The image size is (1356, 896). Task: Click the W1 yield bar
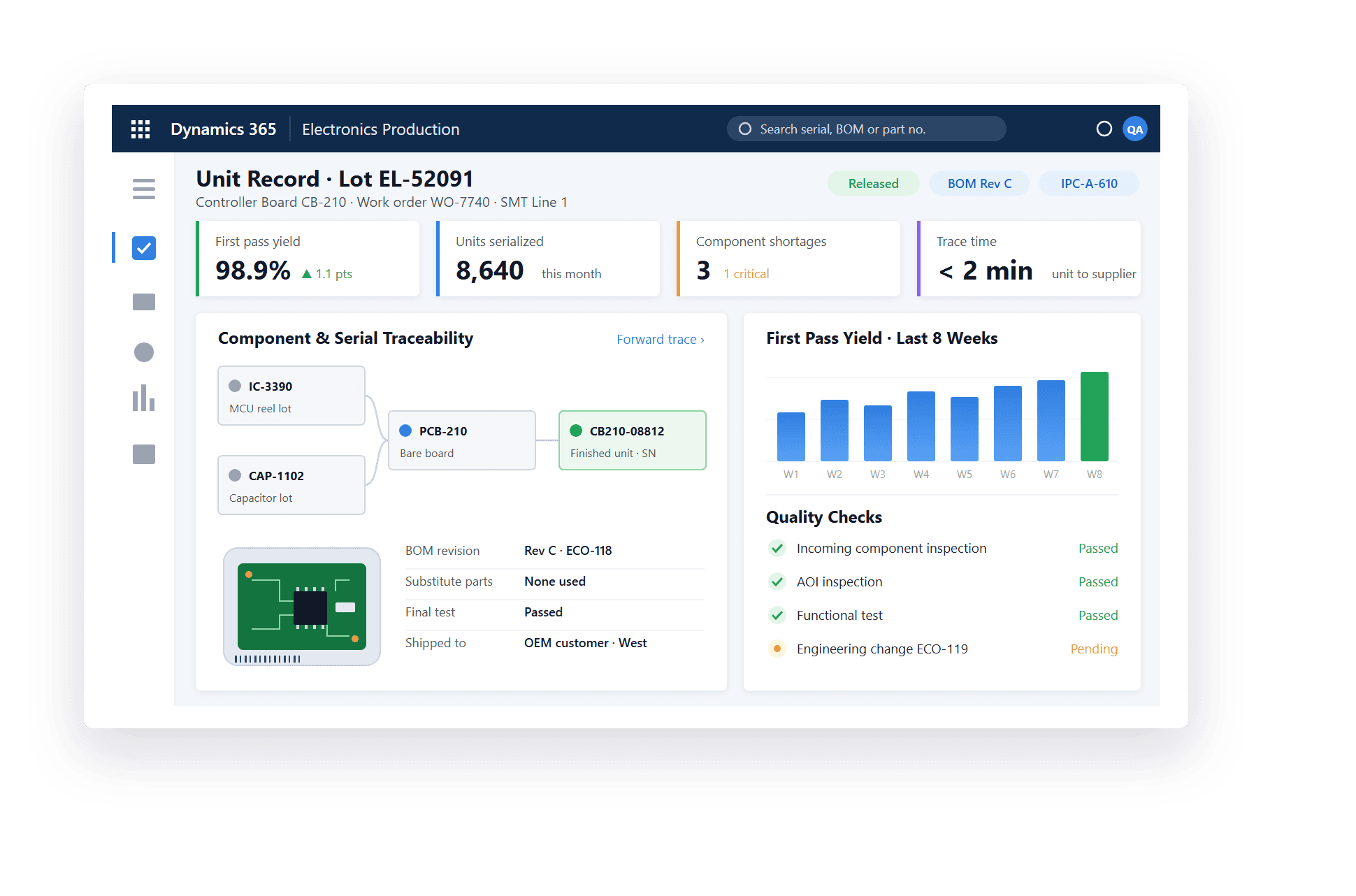click(x=791, y=437)
